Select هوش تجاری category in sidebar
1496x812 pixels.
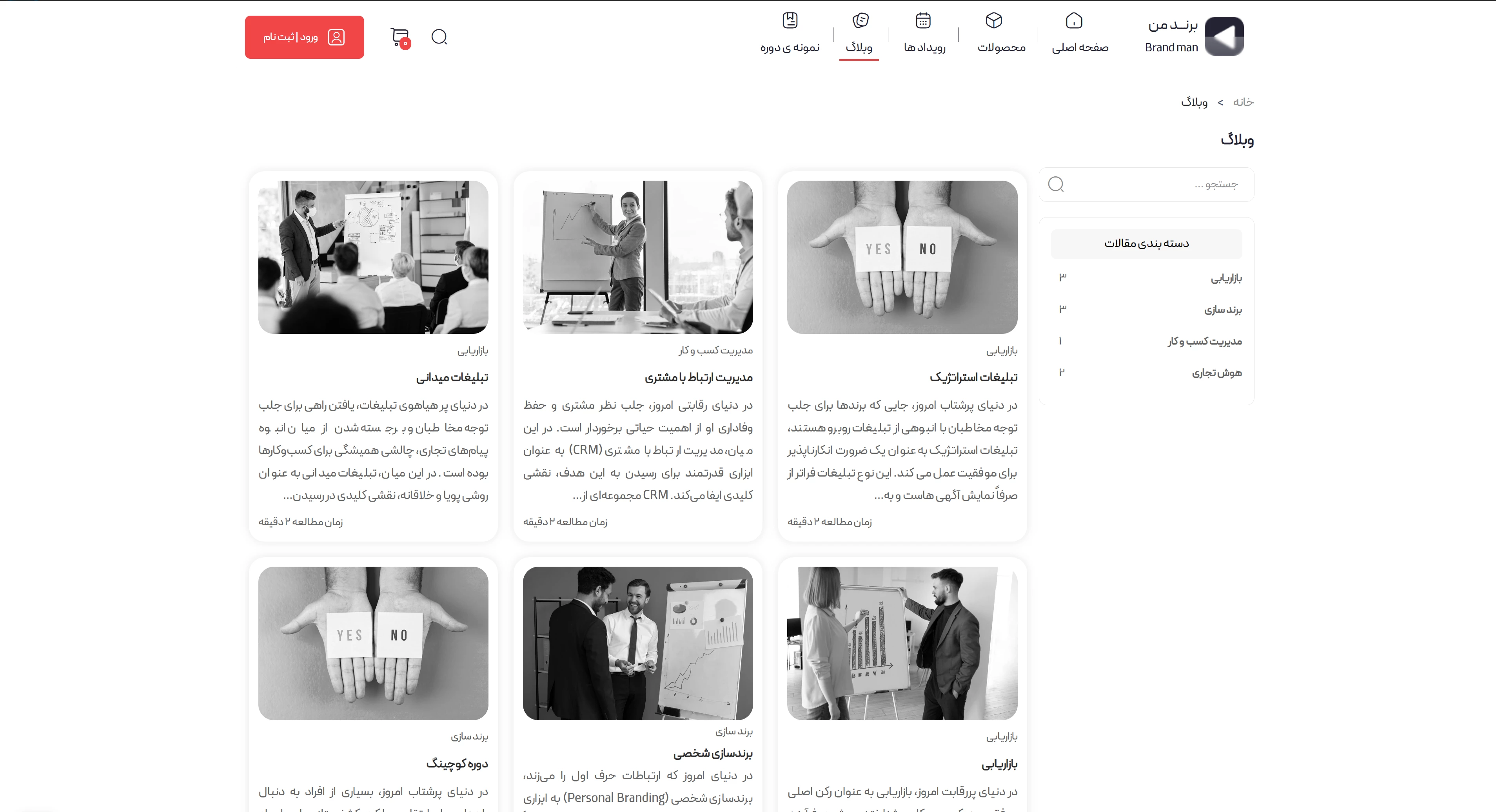point(1216,373)
